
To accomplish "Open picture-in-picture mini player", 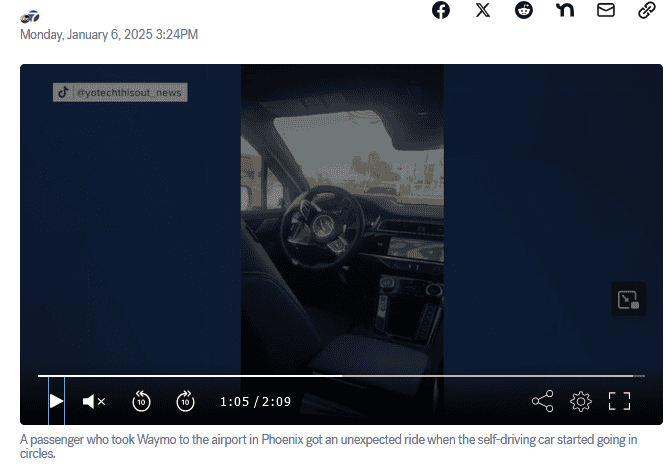I will pyautogui.click(x=629, y=299).
